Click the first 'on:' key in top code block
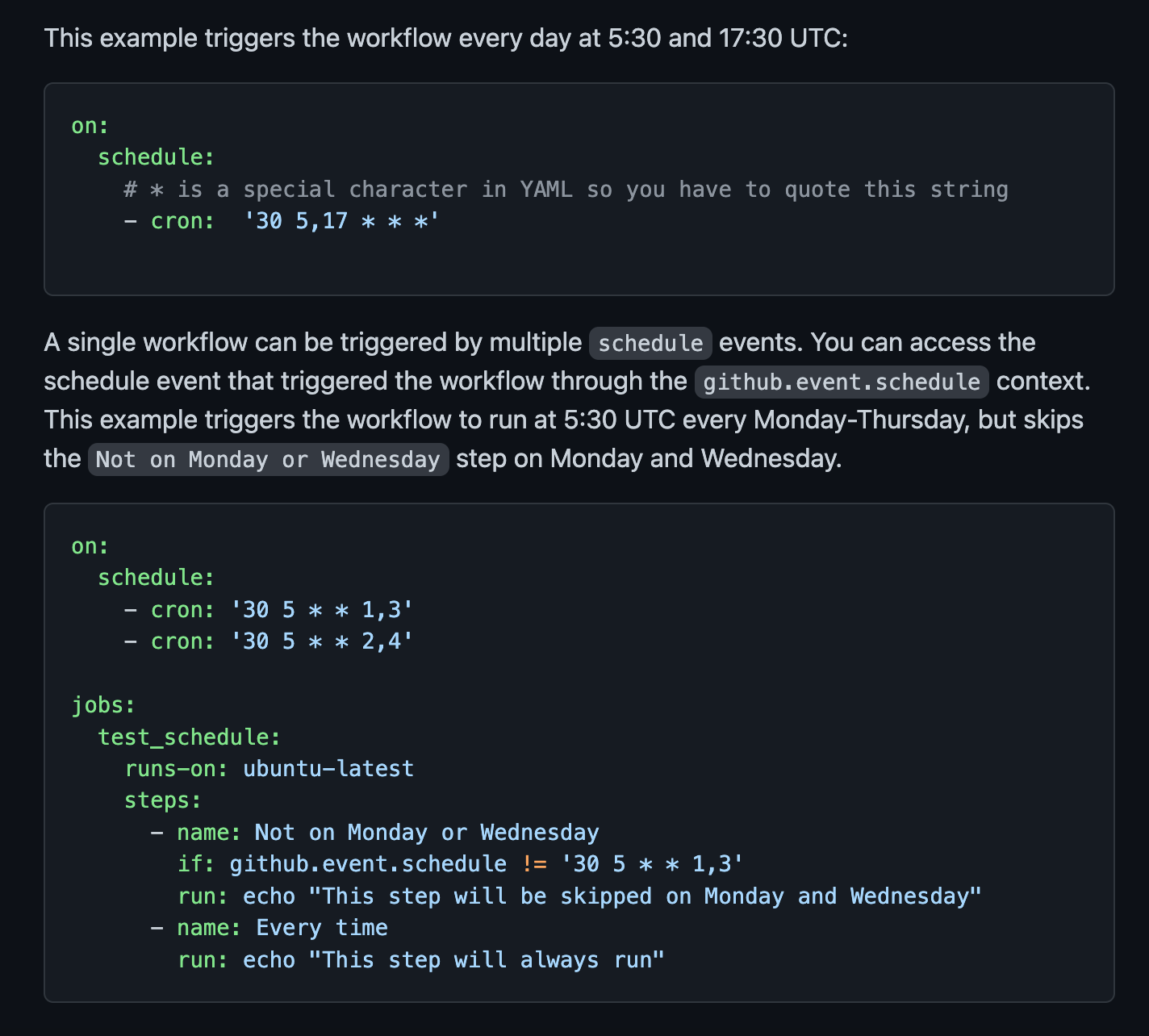Image resolution: width=1149 pixels, height=1036 pixels. 90,126
